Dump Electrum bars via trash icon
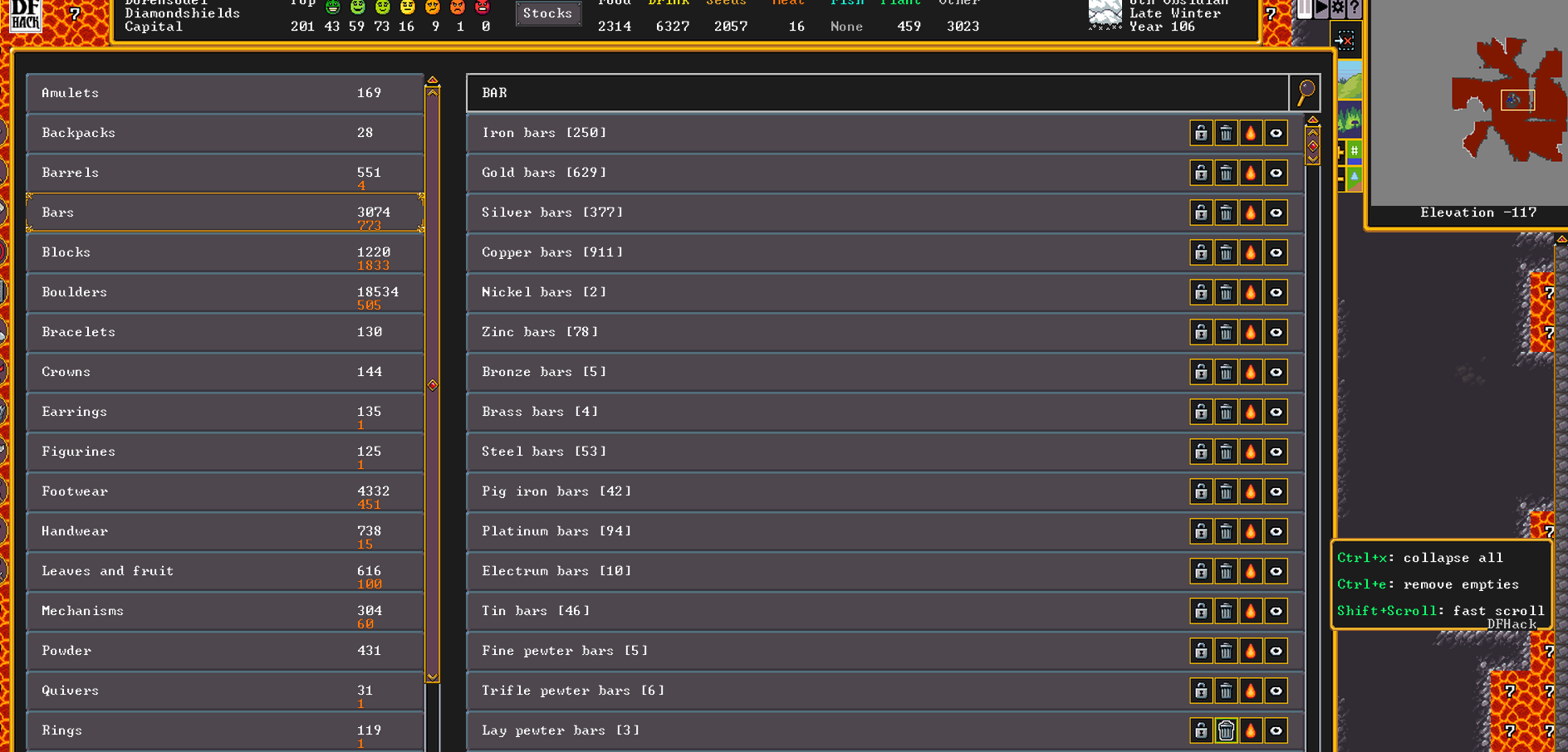 pos(1226,571)
